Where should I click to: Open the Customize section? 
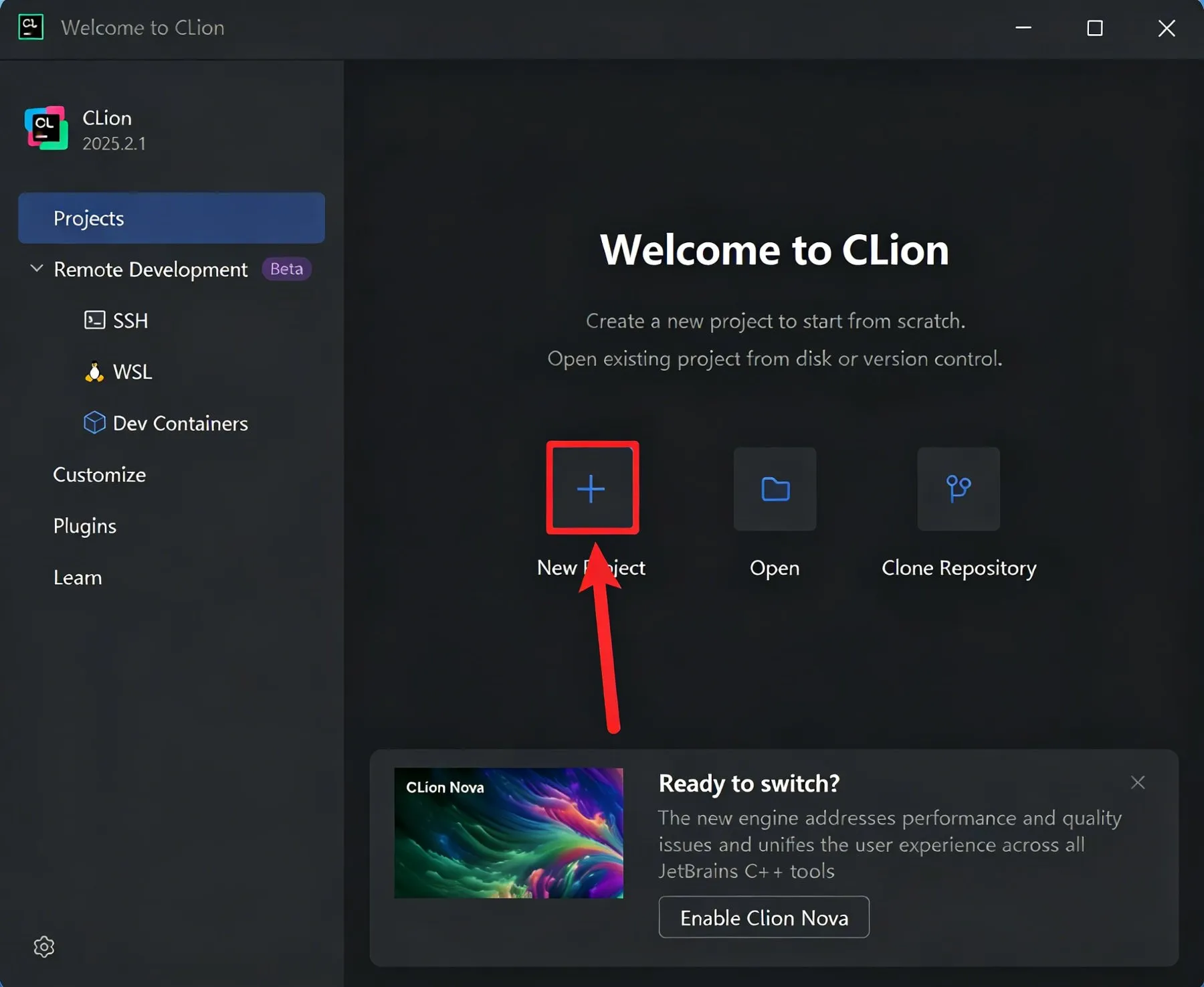(100, 474)
